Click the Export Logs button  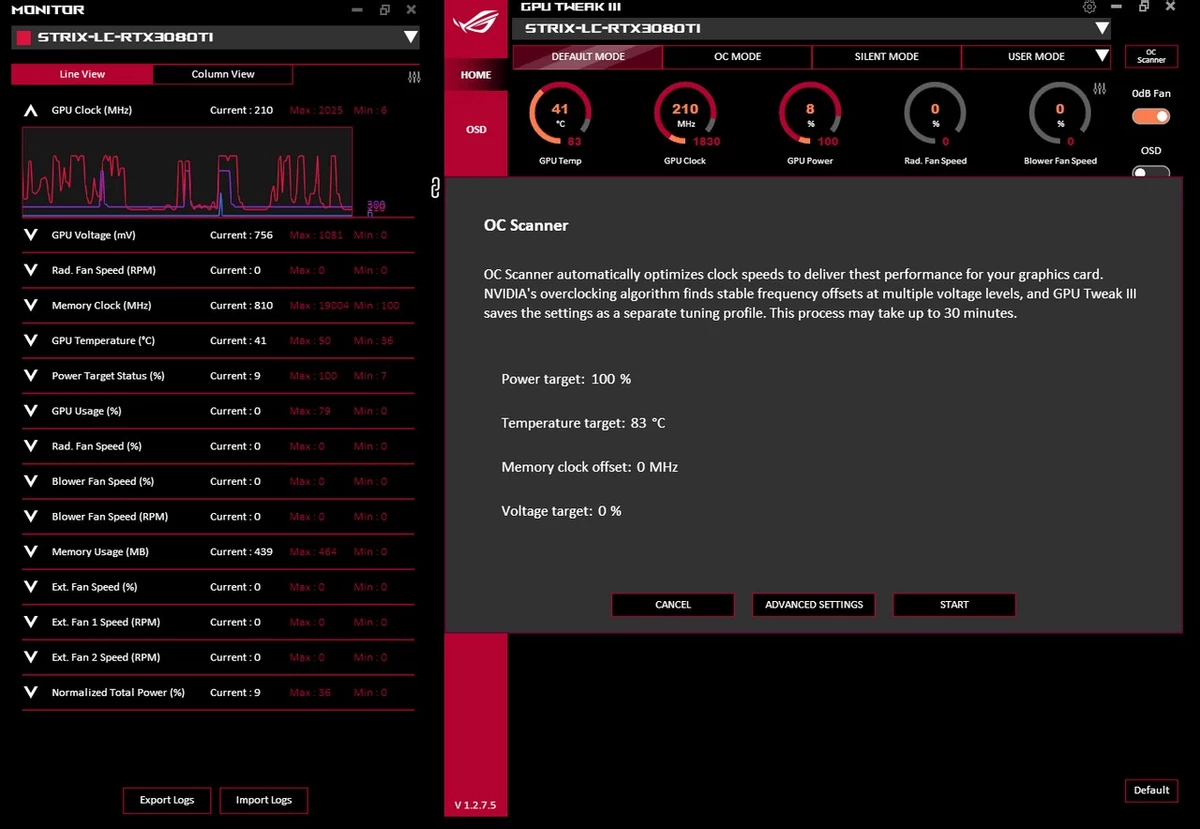[x=167, y=800]
